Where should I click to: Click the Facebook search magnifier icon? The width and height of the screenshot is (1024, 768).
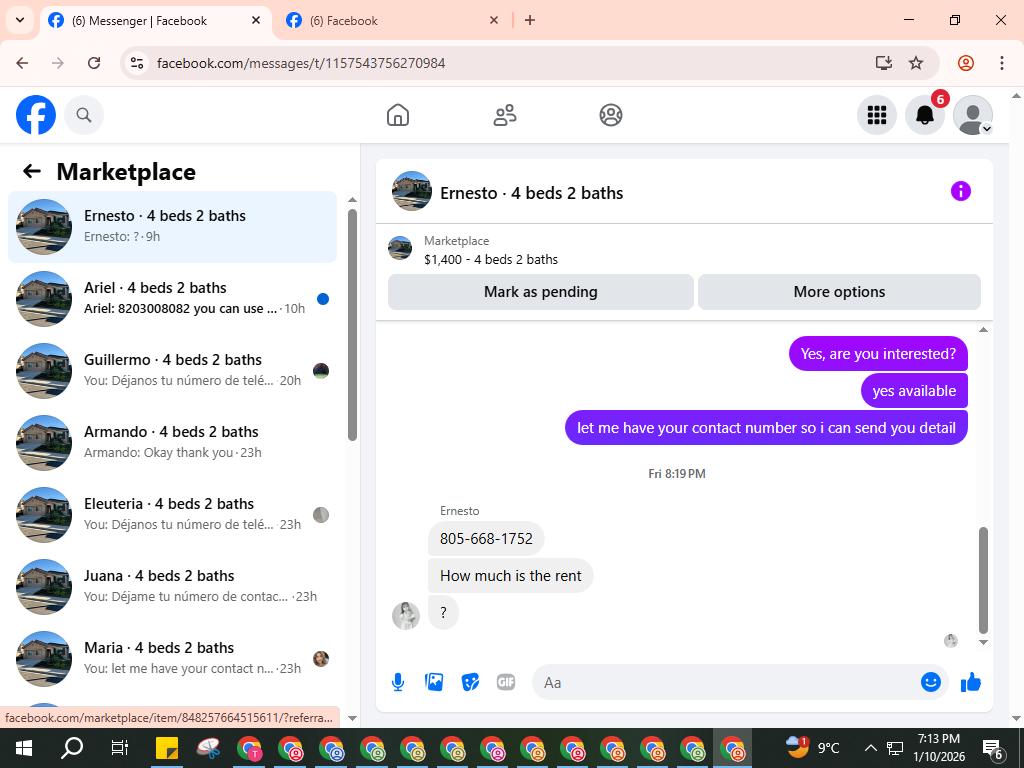(84, 115)
